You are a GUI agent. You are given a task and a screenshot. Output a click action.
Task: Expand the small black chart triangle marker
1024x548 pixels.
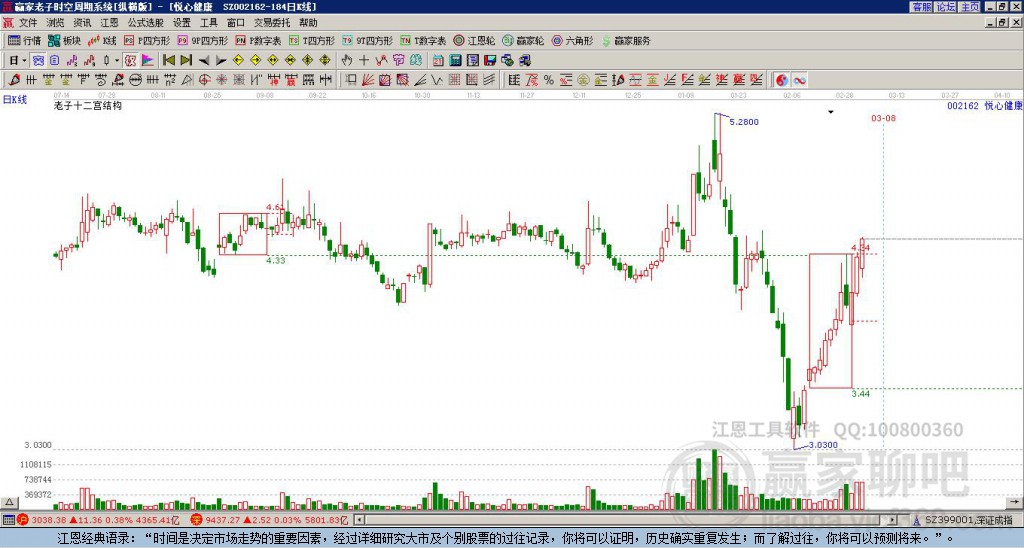pyautogui.click(x=829, y=112)
